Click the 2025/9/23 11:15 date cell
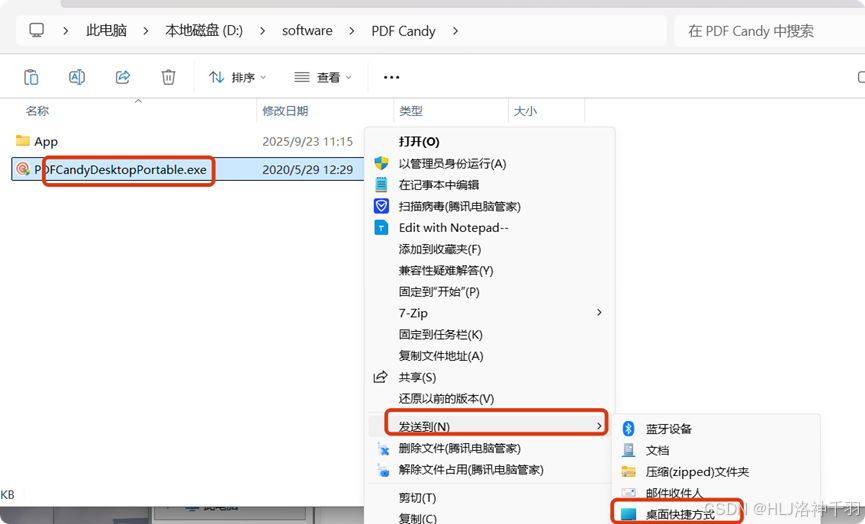This screenshot has height=524, width=865. (307, 142)
